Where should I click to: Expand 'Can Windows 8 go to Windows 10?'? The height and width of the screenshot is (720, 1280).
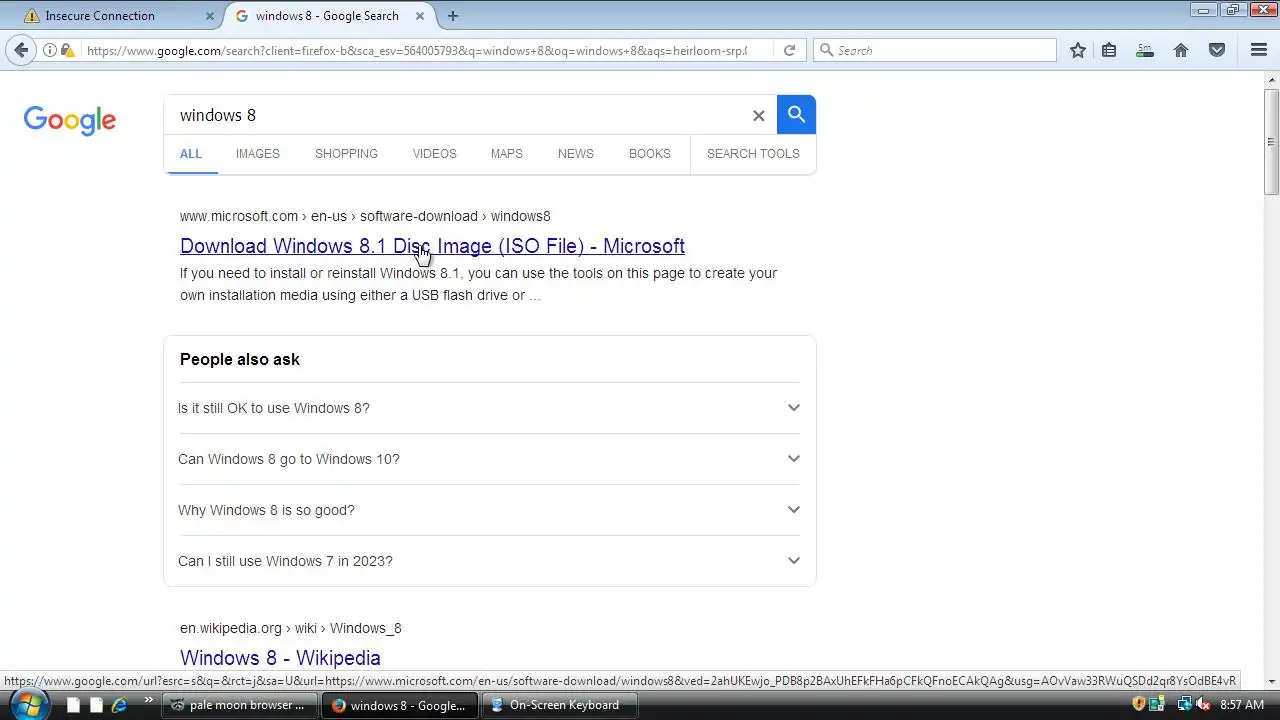click(490, 459)
